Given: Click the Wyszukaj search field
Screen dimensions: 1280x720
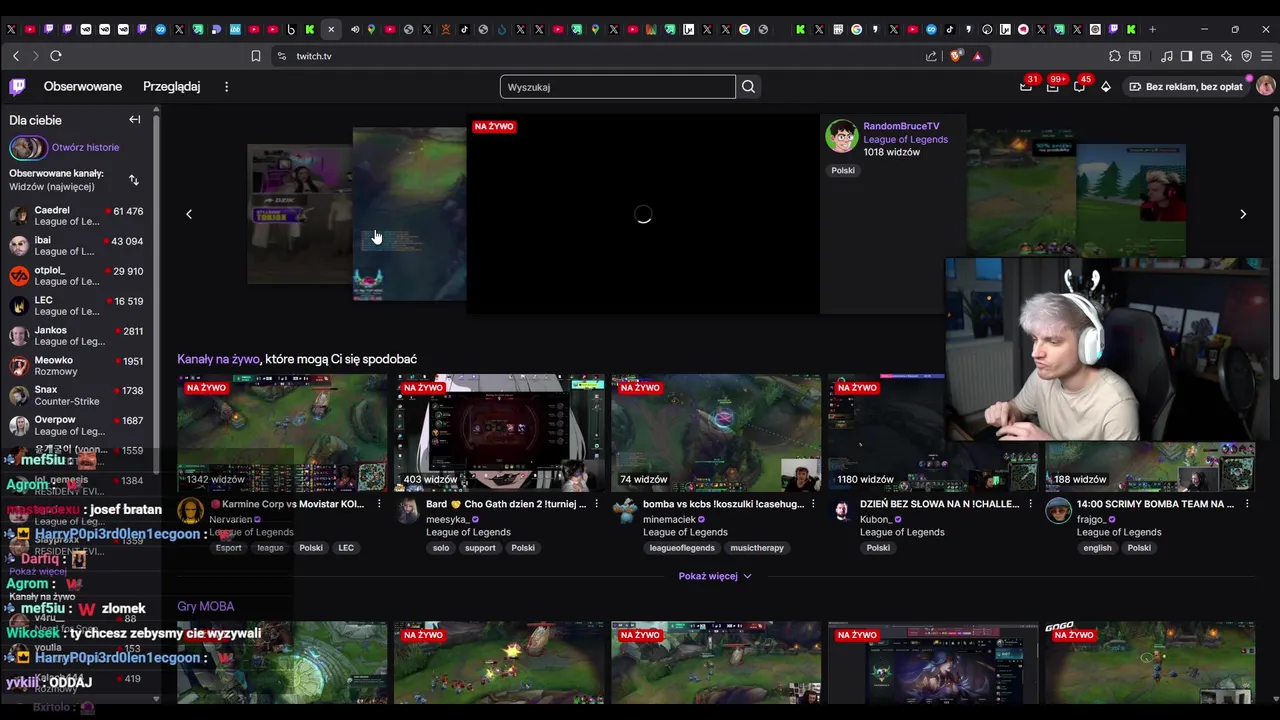Looking at the screenshot, I should 617,87.
